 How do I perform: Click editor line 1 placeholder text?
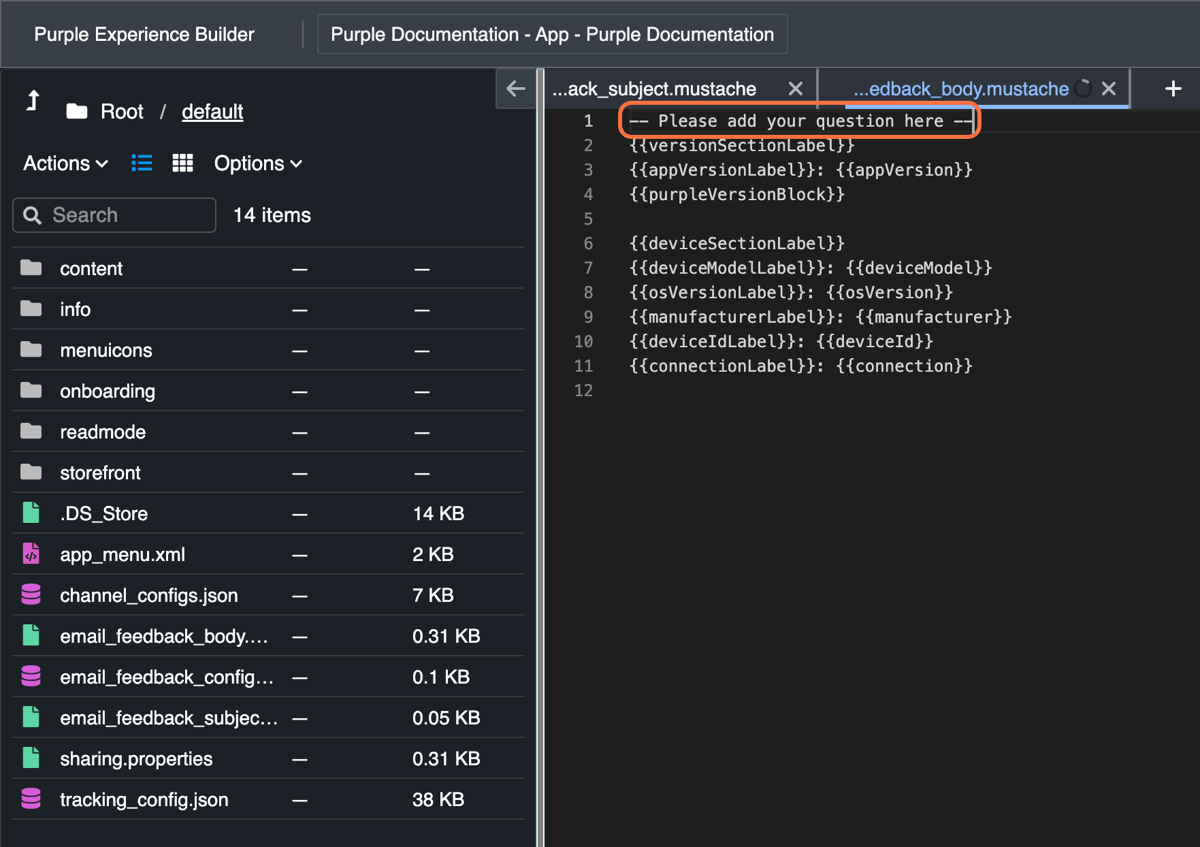click(801, 121)
